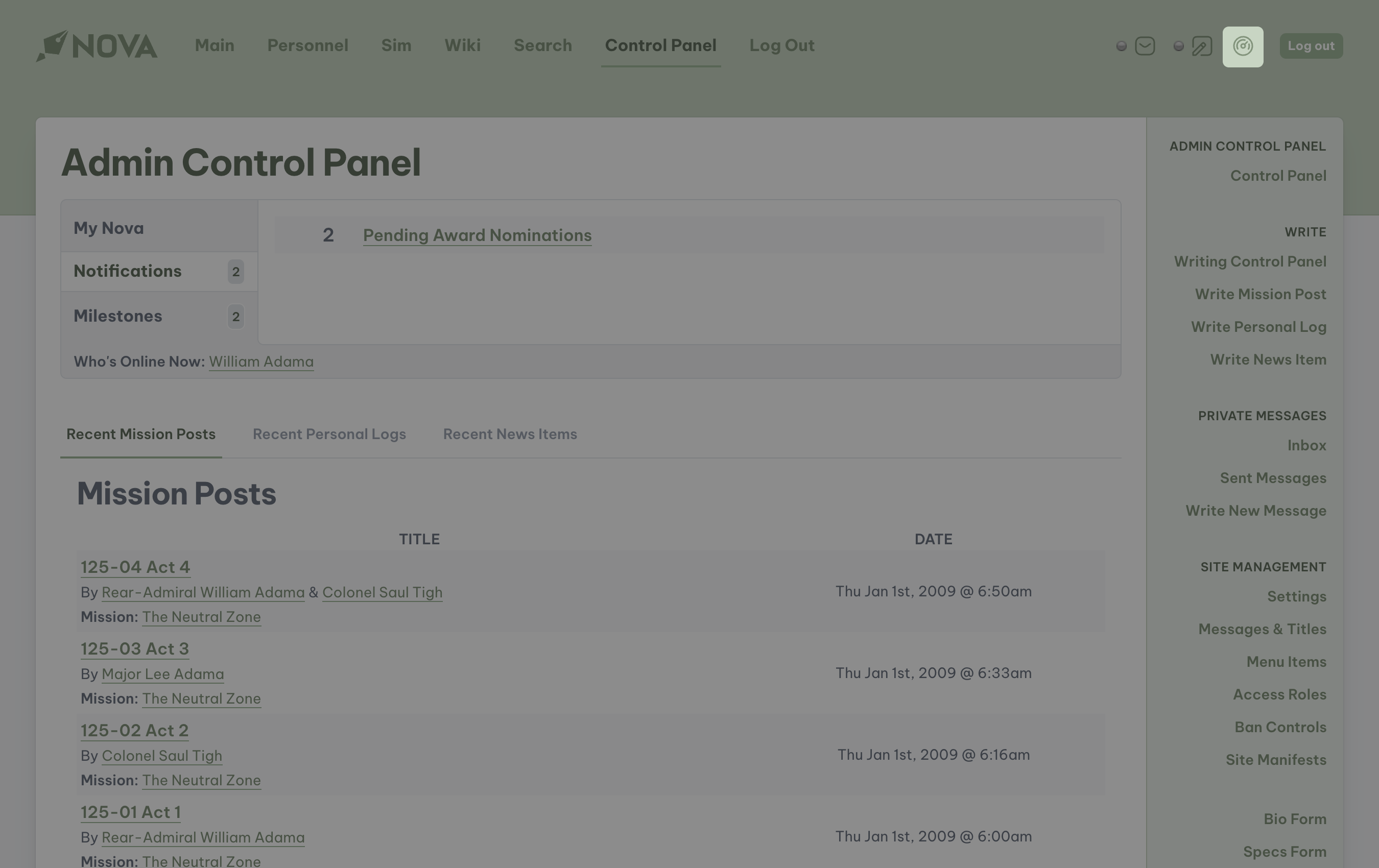Open William Adama's online profile link

click(x=261, y=362)
